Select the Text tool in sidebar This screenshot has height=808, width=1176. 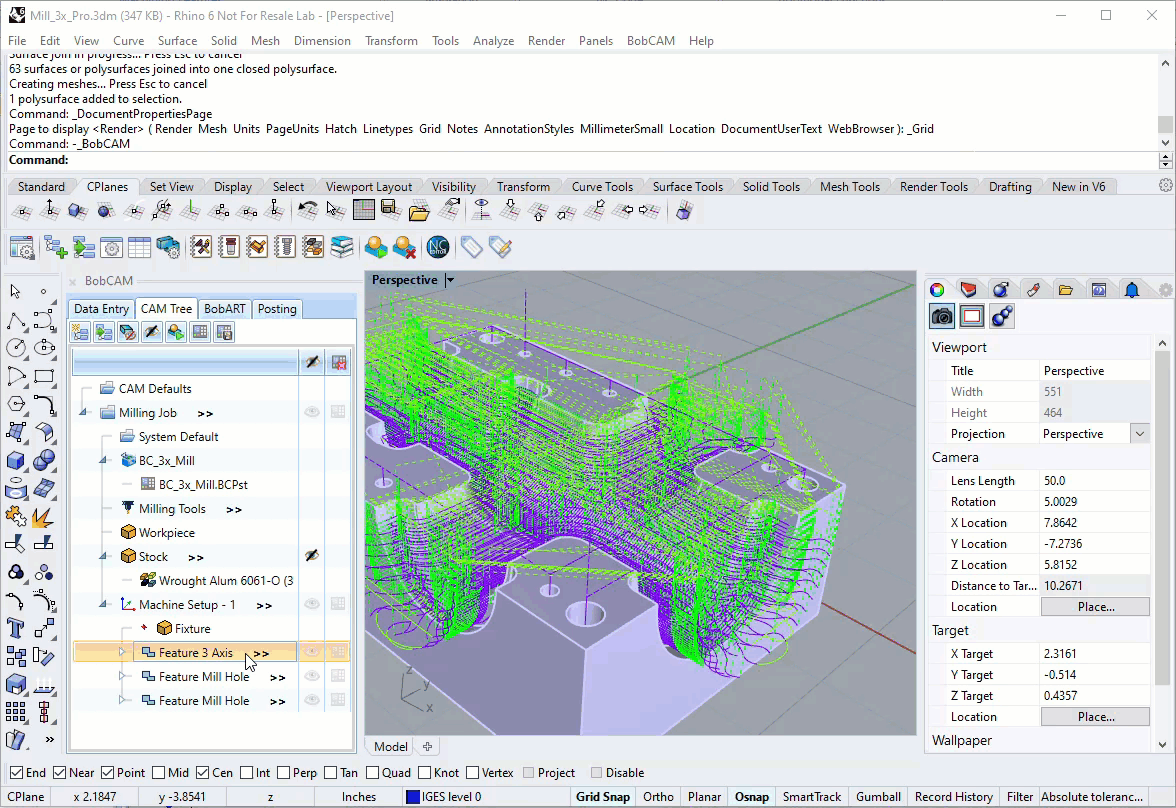15,628
